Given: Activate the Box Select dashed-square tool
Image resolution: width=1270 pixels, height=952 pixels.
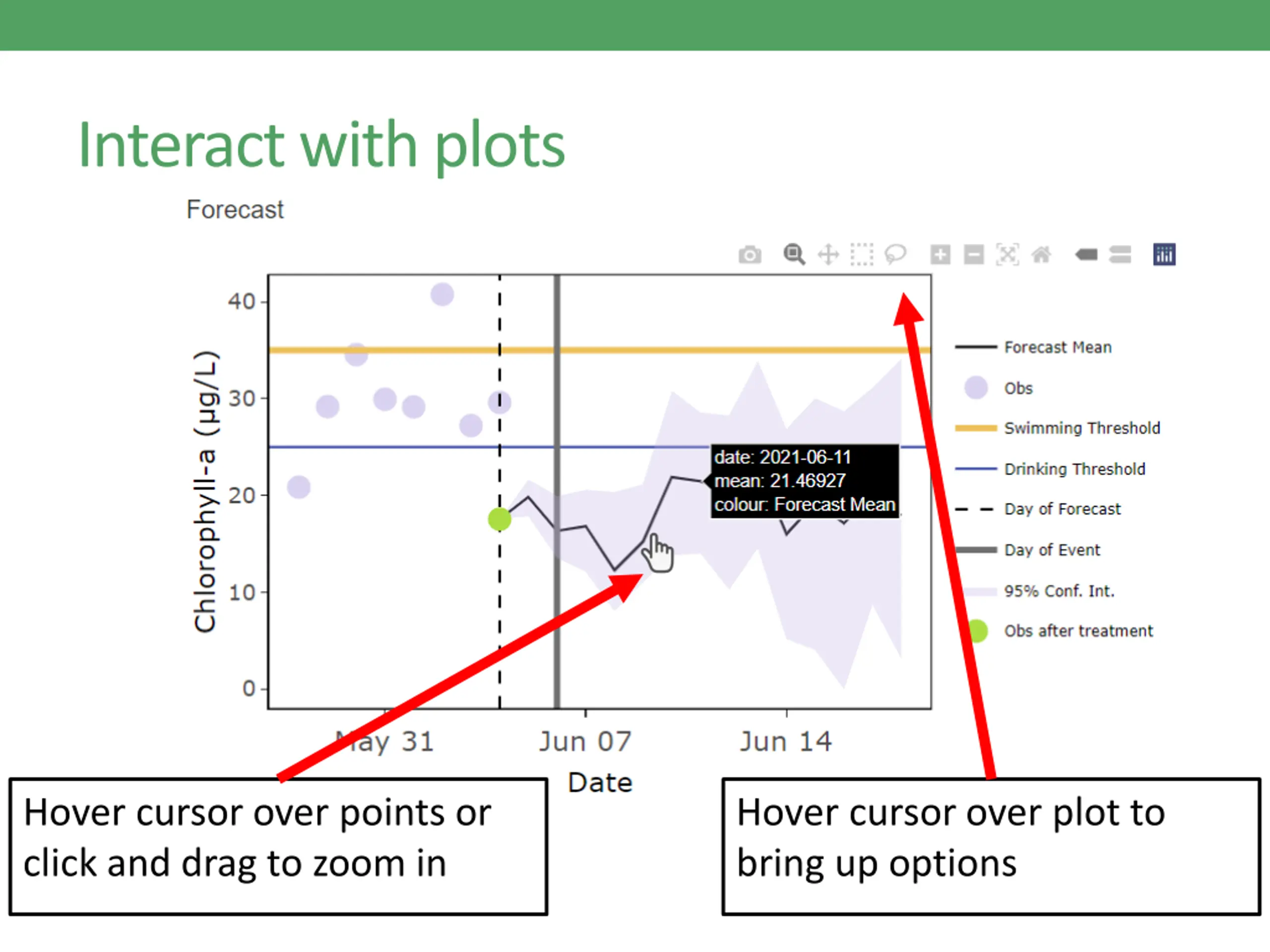Looking at the screenshot, I should pos(862,254).
